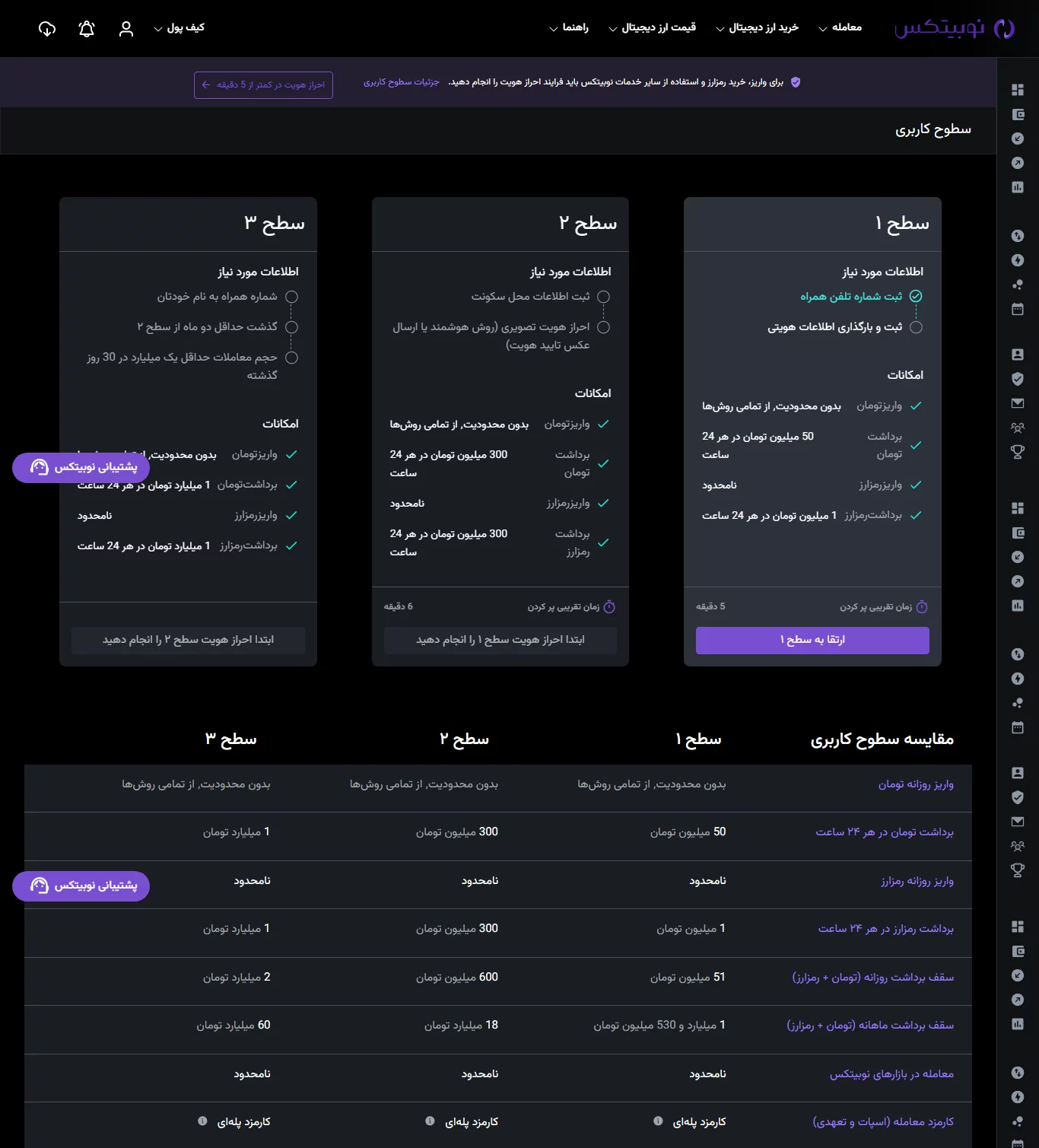
Task: Click info icon beside Level 3 'کارمزد پله‌ای'
Action: click(202, 1121)
